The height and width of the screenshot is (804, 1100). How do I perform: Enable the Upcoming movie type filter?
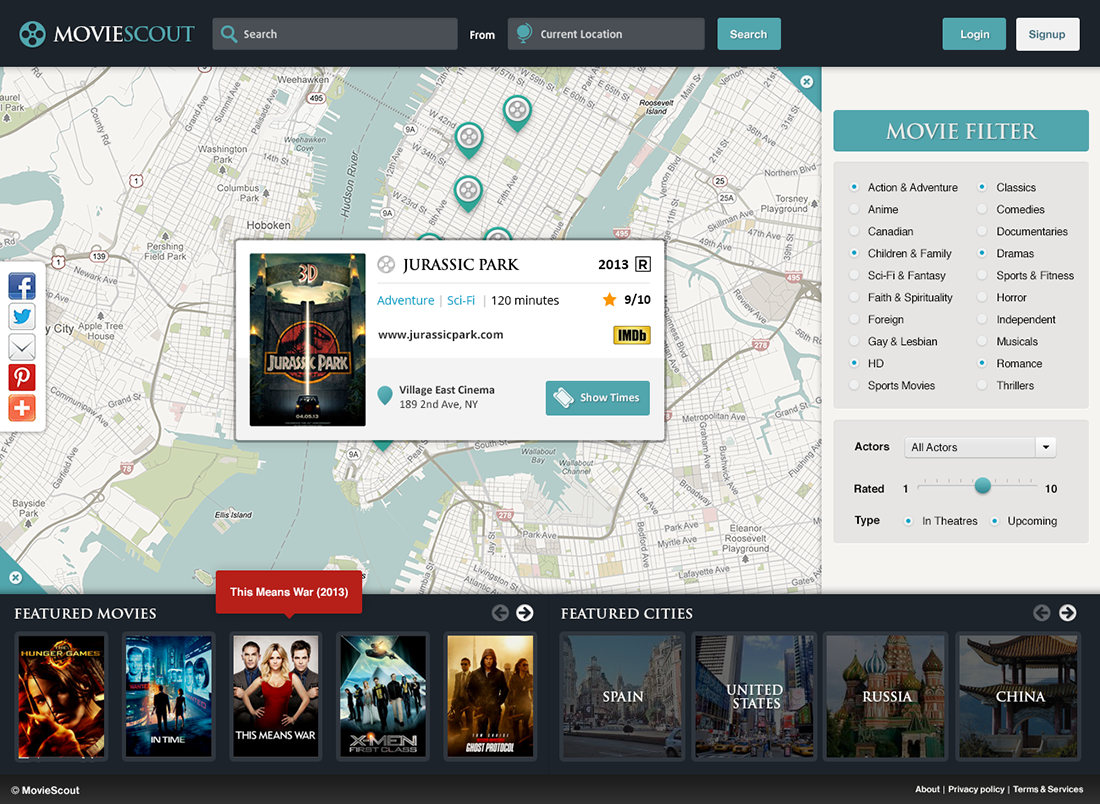pos(995,520)
